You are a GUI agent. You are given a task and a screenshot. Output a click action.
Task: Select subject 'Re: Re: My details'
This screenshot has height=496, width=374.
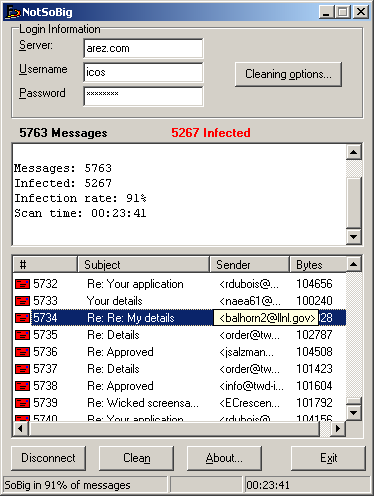(131, 318)
